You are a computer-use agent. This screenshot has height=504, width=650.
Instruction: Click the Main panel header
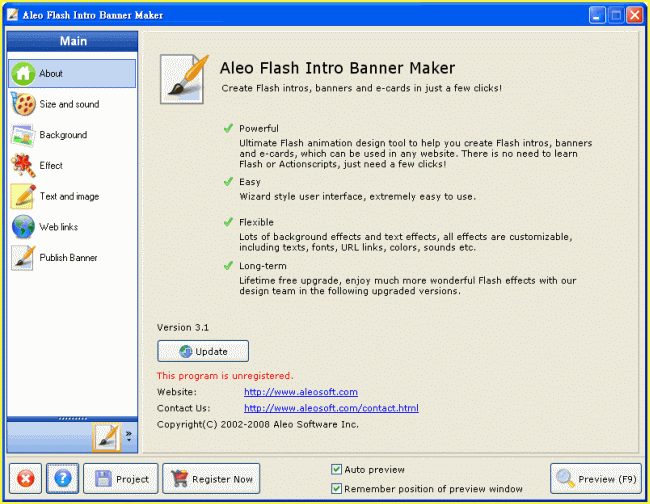click(72, 41)
